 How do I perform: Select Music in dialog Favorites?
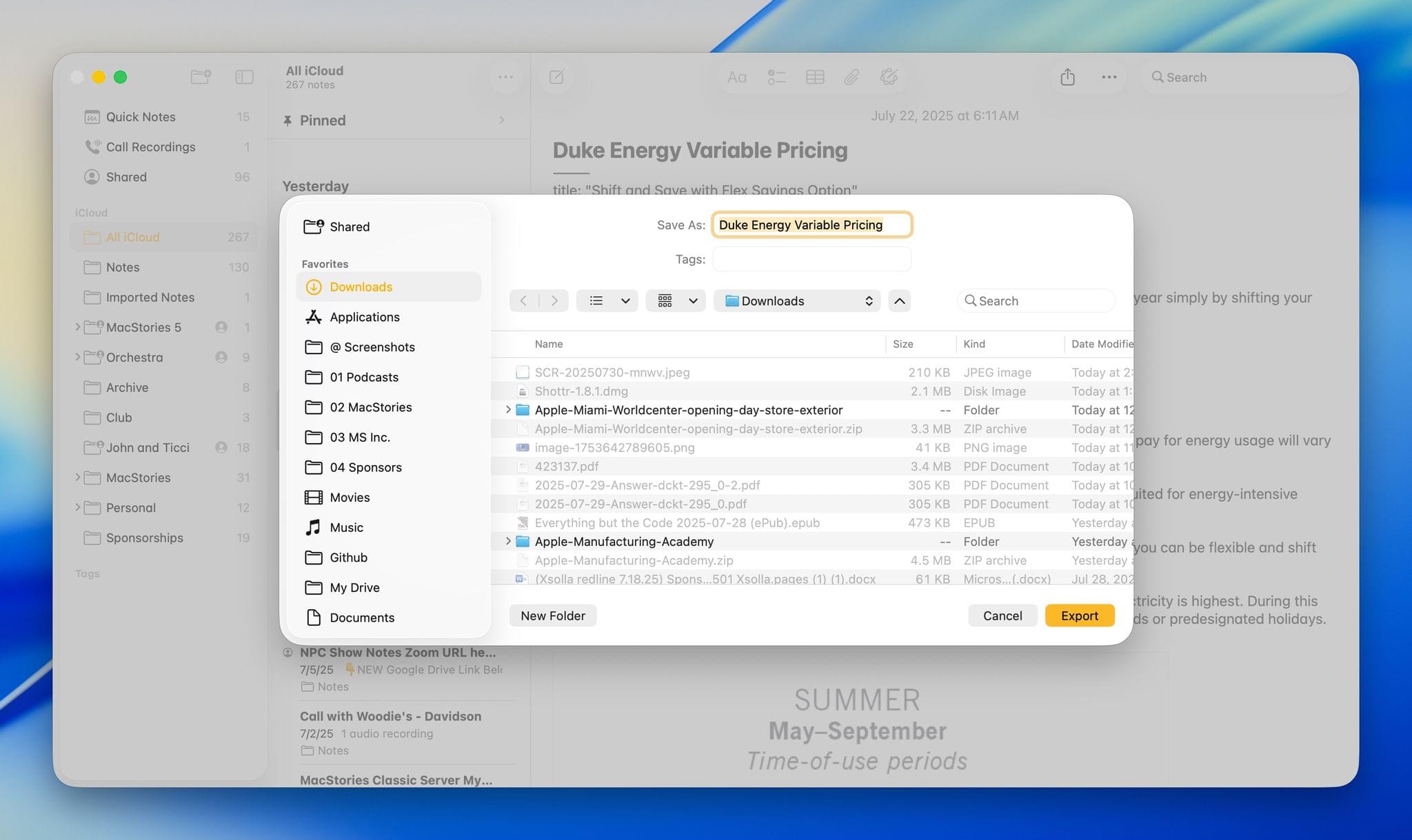pyautogui.click(x=388, y=527)
